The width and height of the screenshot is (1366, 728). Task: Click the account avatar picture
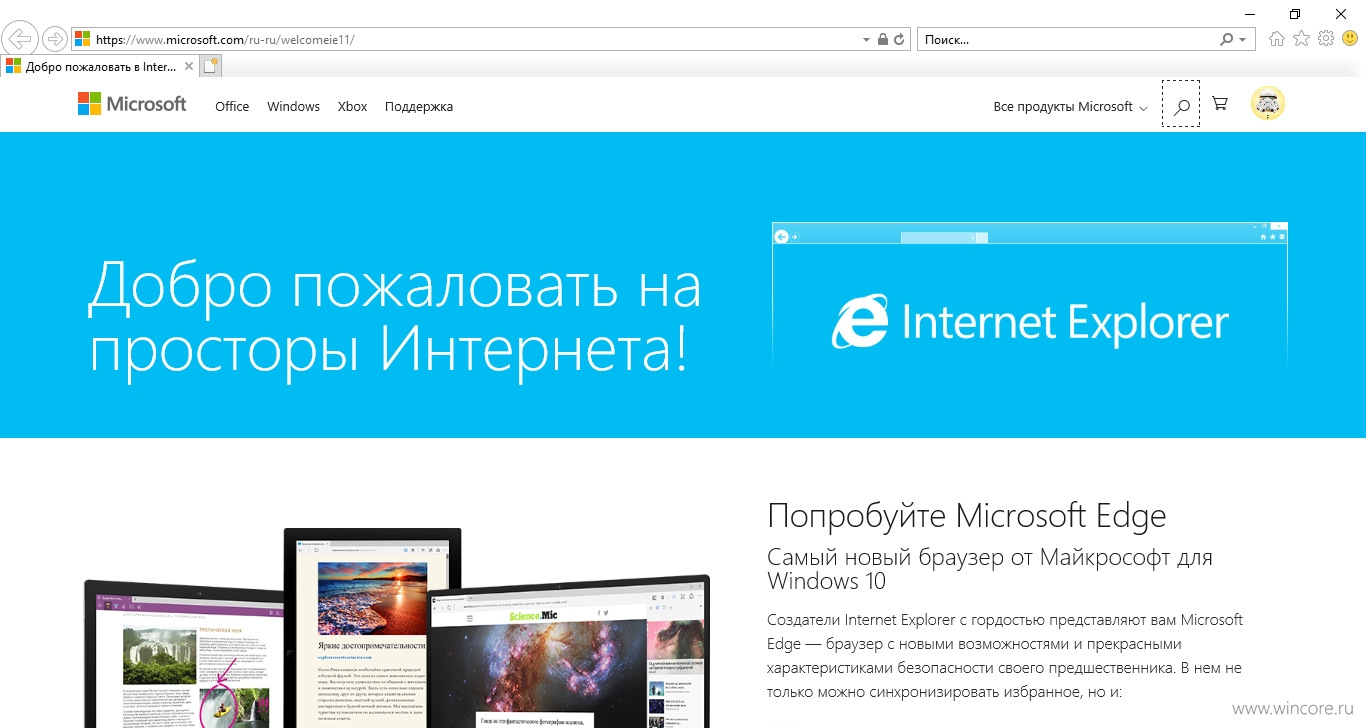click(1268, 104)
